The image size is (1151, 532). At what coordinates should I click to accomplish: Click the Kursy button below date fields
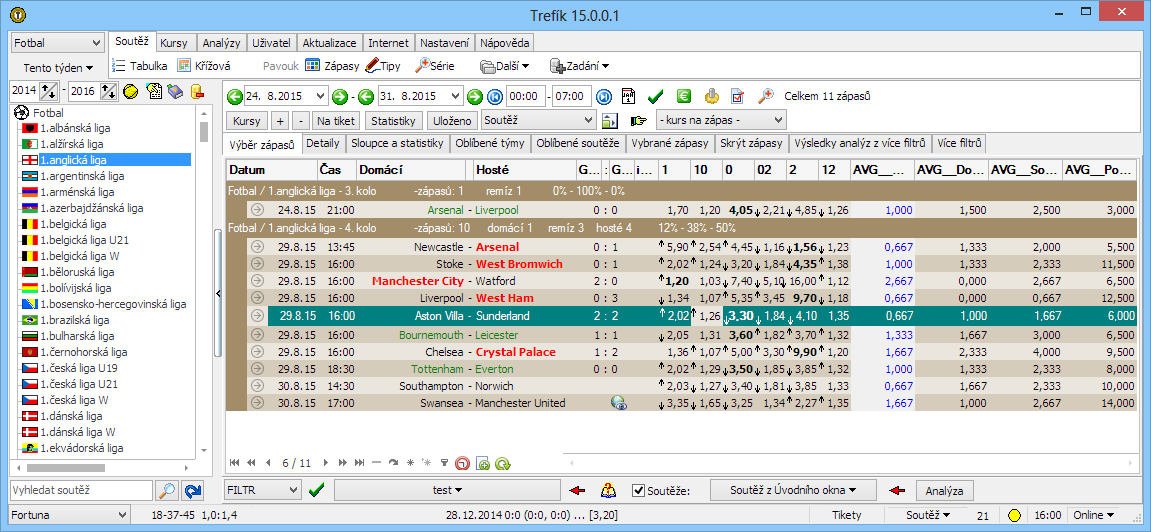(x=247, y=120)
